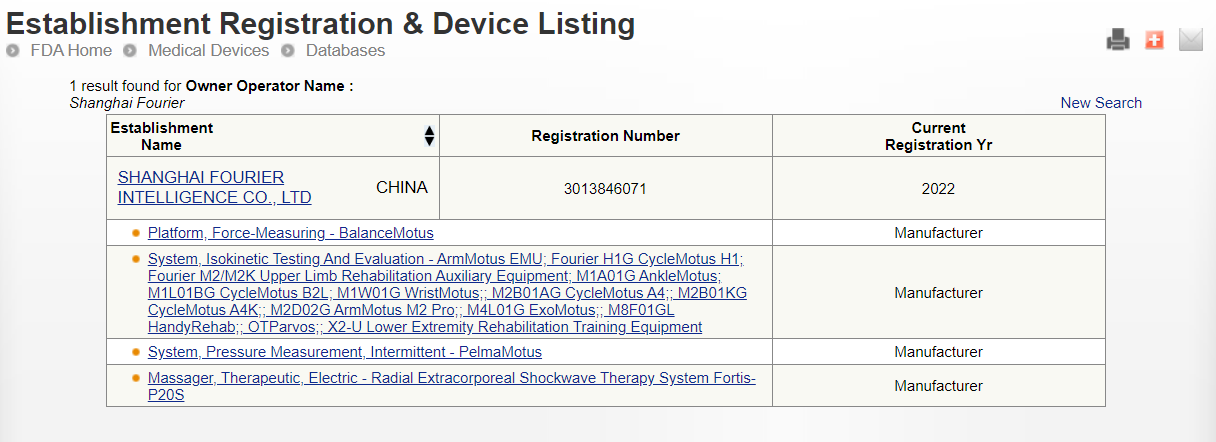The height and width of the screenshot is (442, 1216).
Task: Navigate to Databases breadcrumb
Action: coord(345,50)
